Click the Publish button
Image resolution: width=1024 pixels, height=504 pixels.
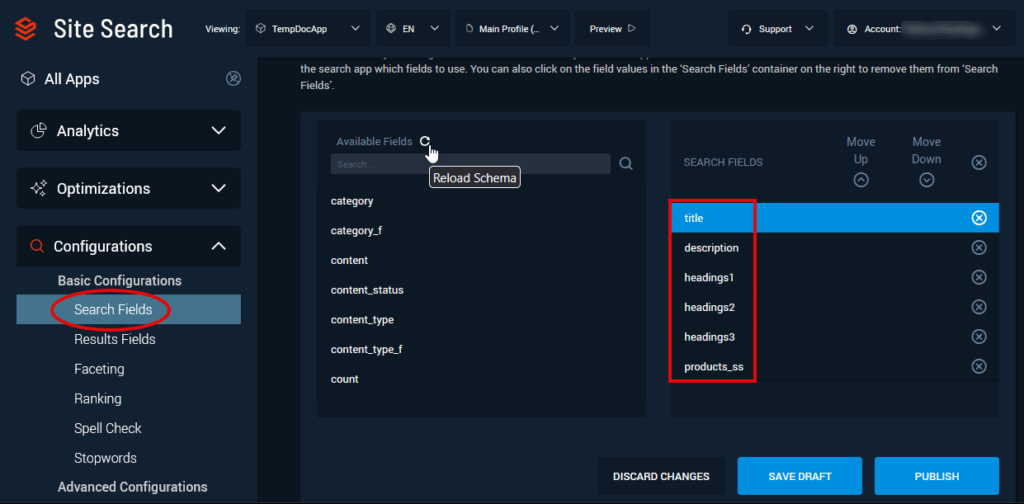[x=936, y=476]
